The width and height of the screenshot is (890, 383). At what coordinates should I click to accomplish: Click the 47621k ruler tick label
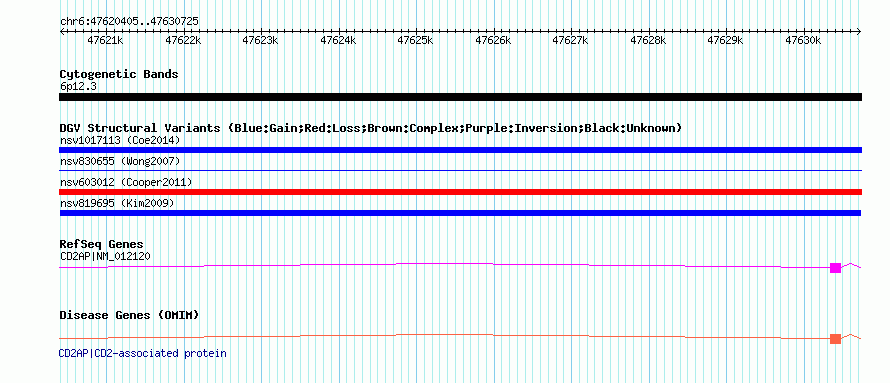coord(106,41)
